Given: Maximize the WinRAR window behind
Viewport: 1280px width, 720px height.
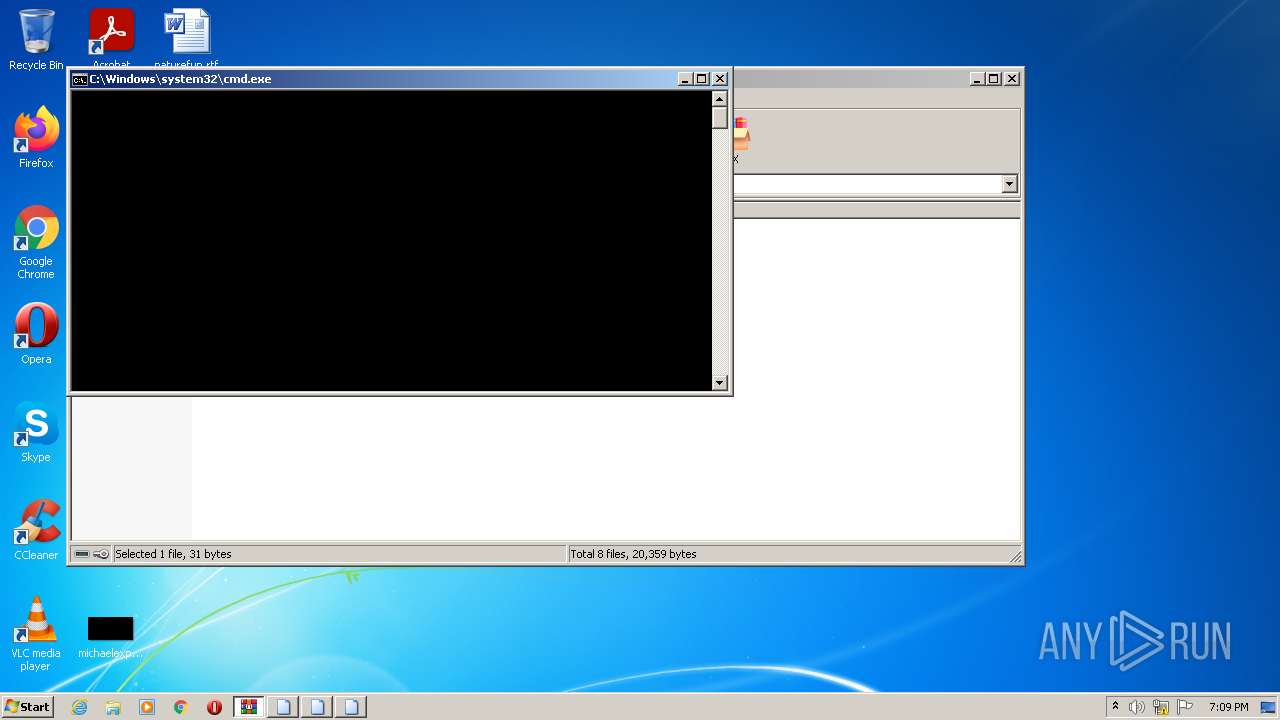Looking at the screenshot, I should 994,79.
